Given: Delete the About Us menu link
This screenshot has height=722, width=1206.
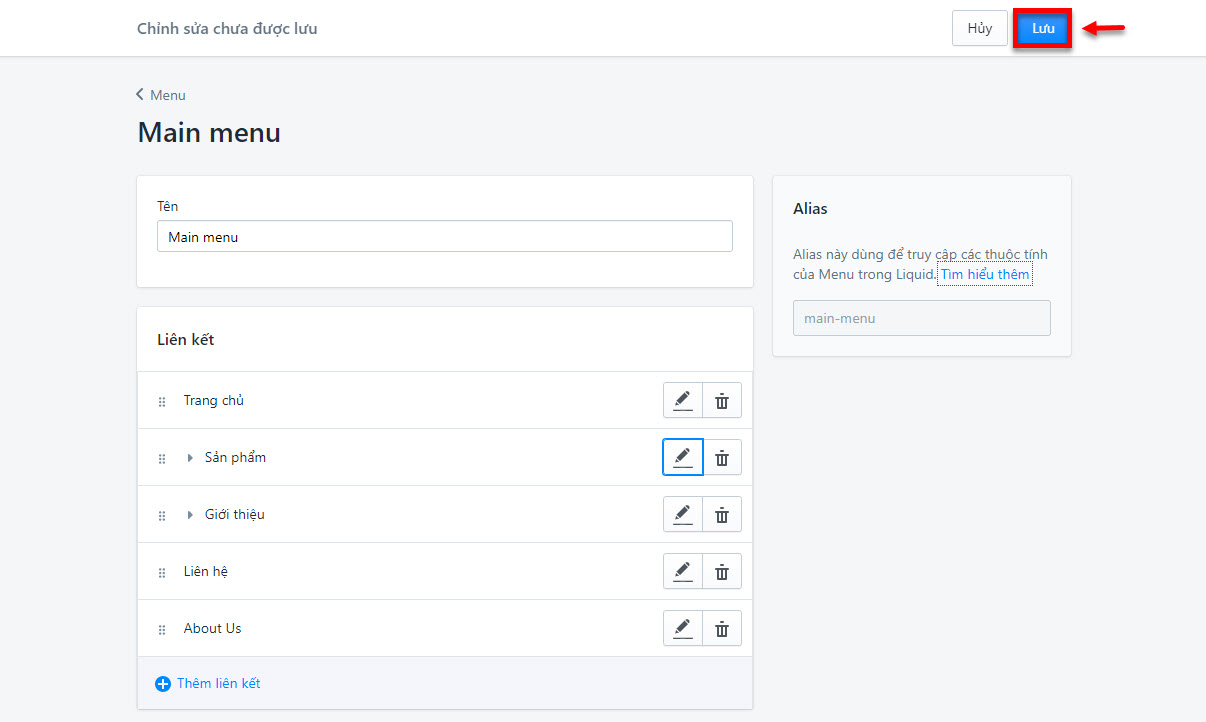Looking at the screenshot, I should (722, 629).
